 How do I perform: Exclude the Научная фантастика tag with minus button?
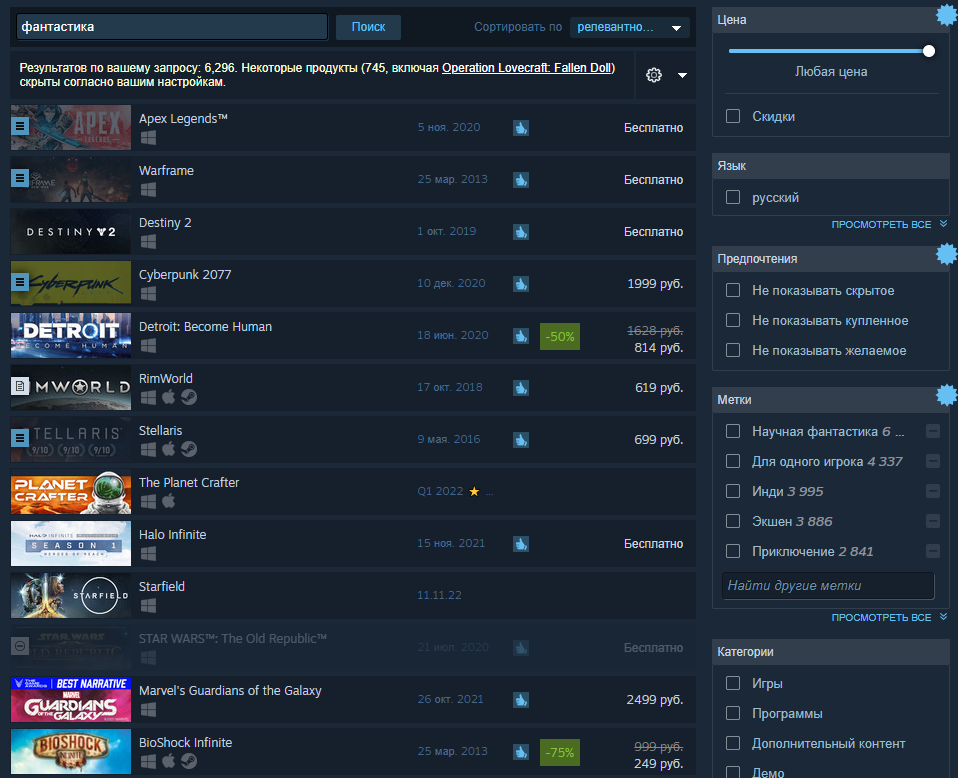point(933,431)
